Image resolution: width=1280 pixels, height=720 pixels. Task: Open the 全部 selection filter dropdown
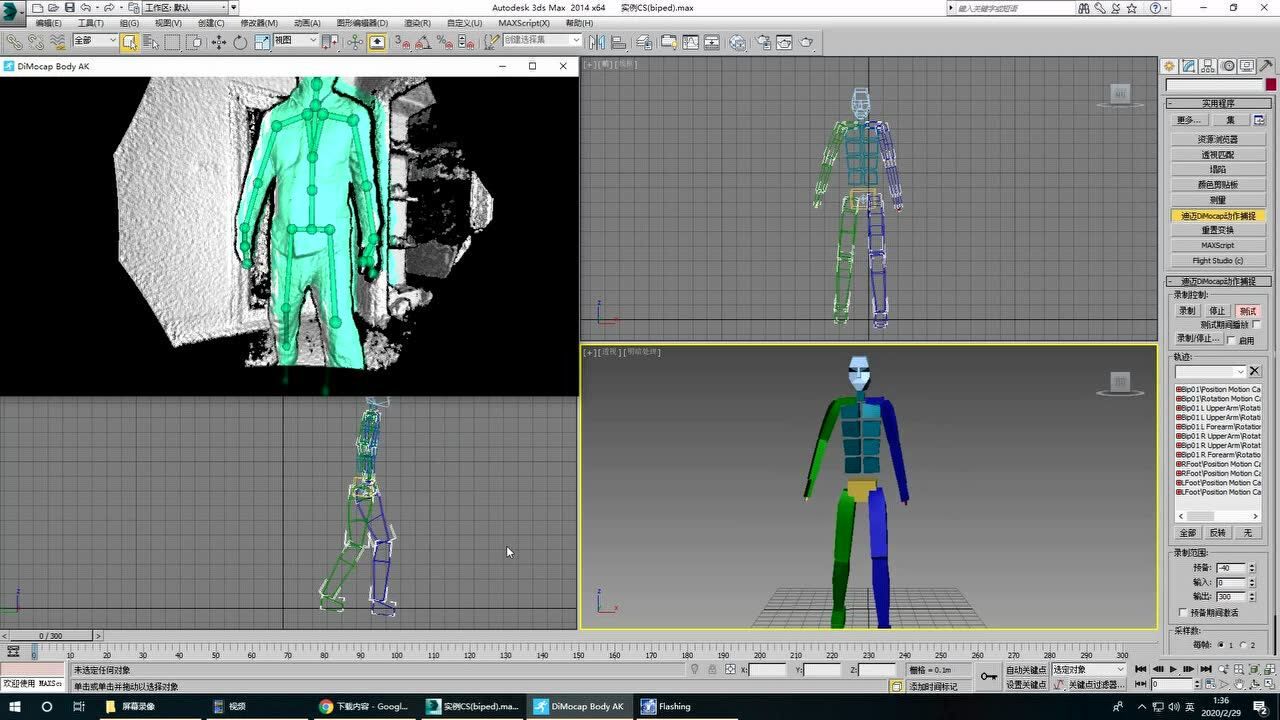(94, 41)
